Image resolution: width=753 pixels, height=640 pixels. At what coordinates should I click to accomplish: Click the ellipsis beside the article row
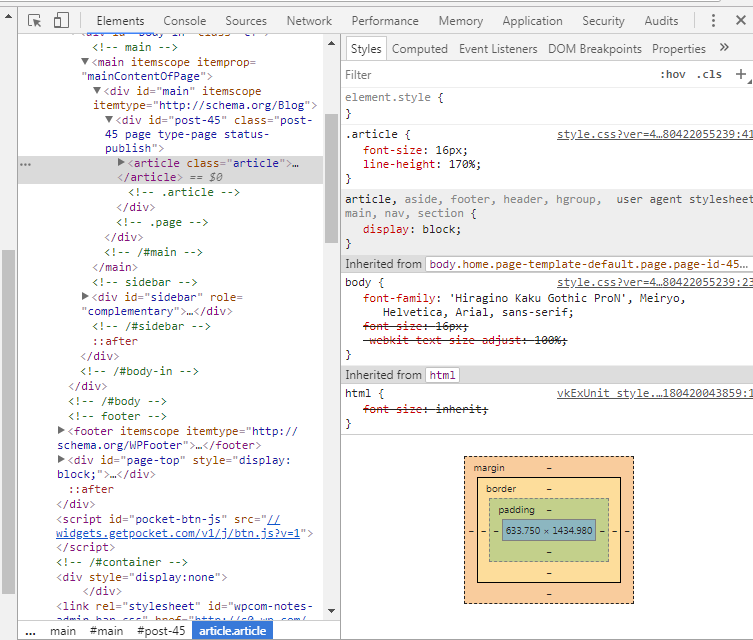tap(25, 164)
